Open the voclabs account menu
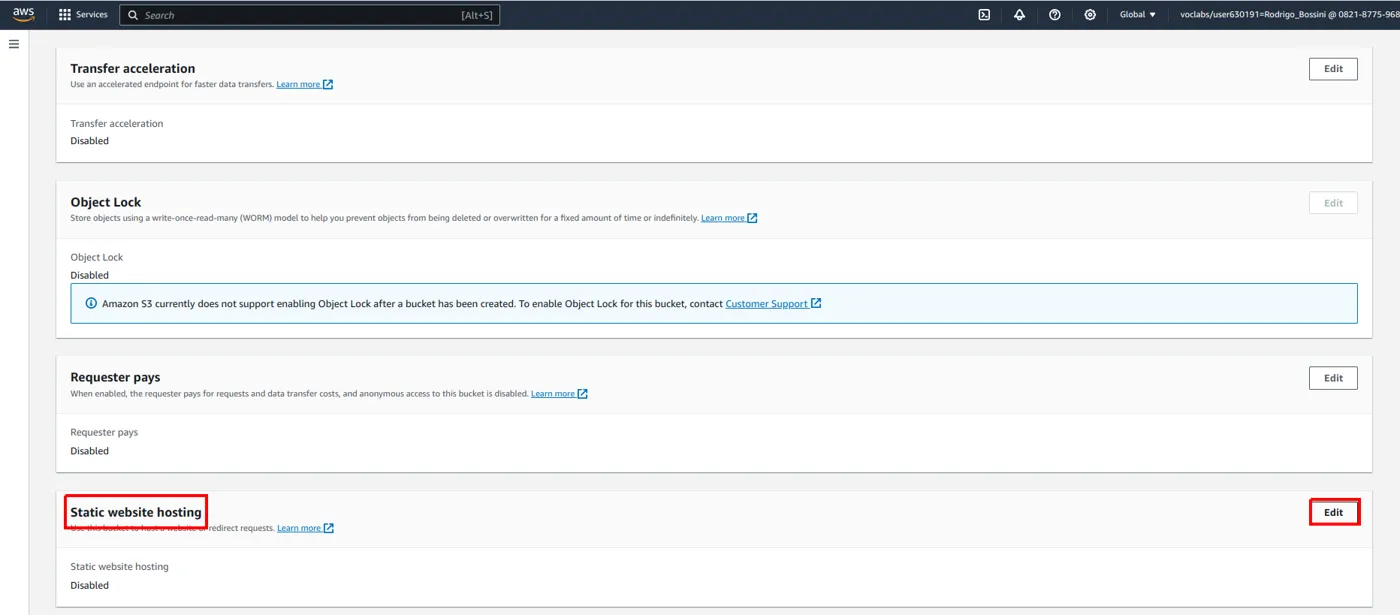The width and height of the screenshot is (1400, 615). (1289, 15)
